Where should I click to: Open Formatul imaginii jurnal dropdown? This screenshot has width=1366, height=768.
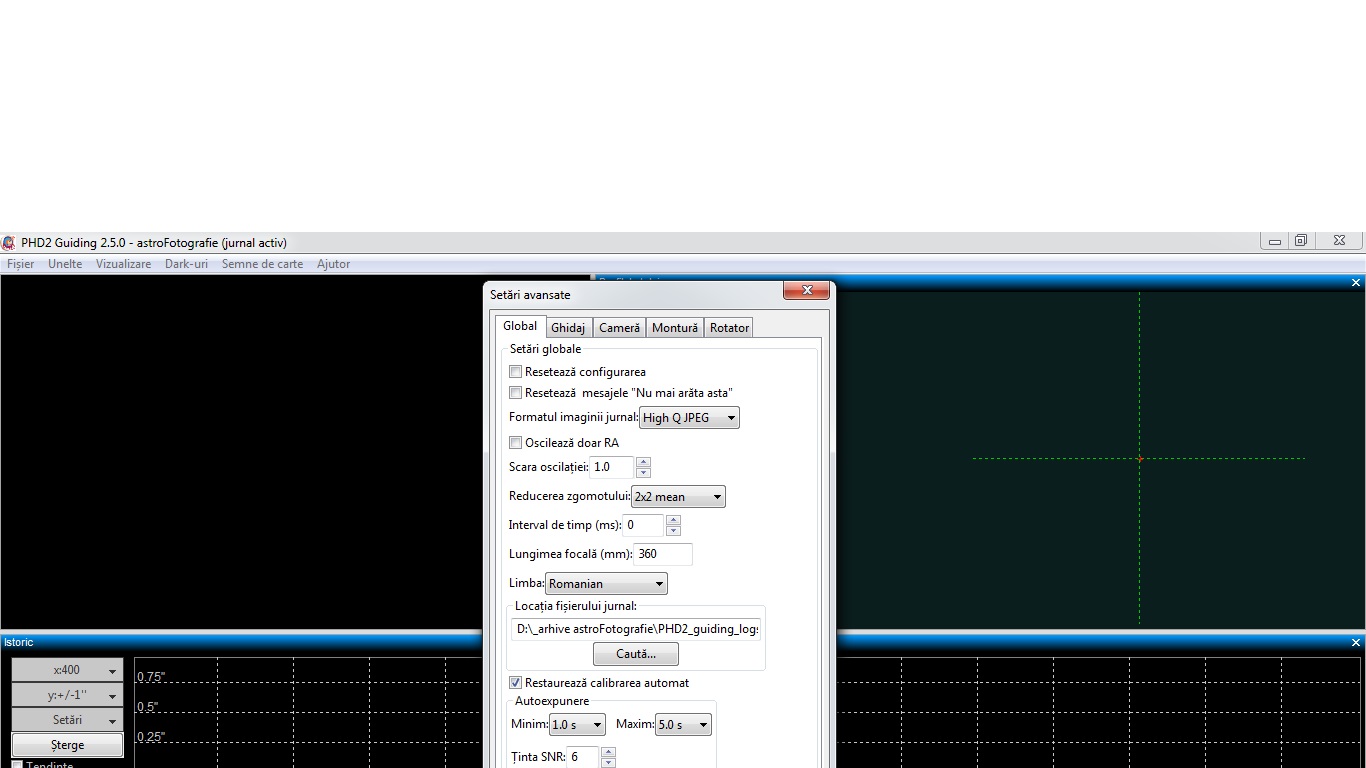[690, 418]
